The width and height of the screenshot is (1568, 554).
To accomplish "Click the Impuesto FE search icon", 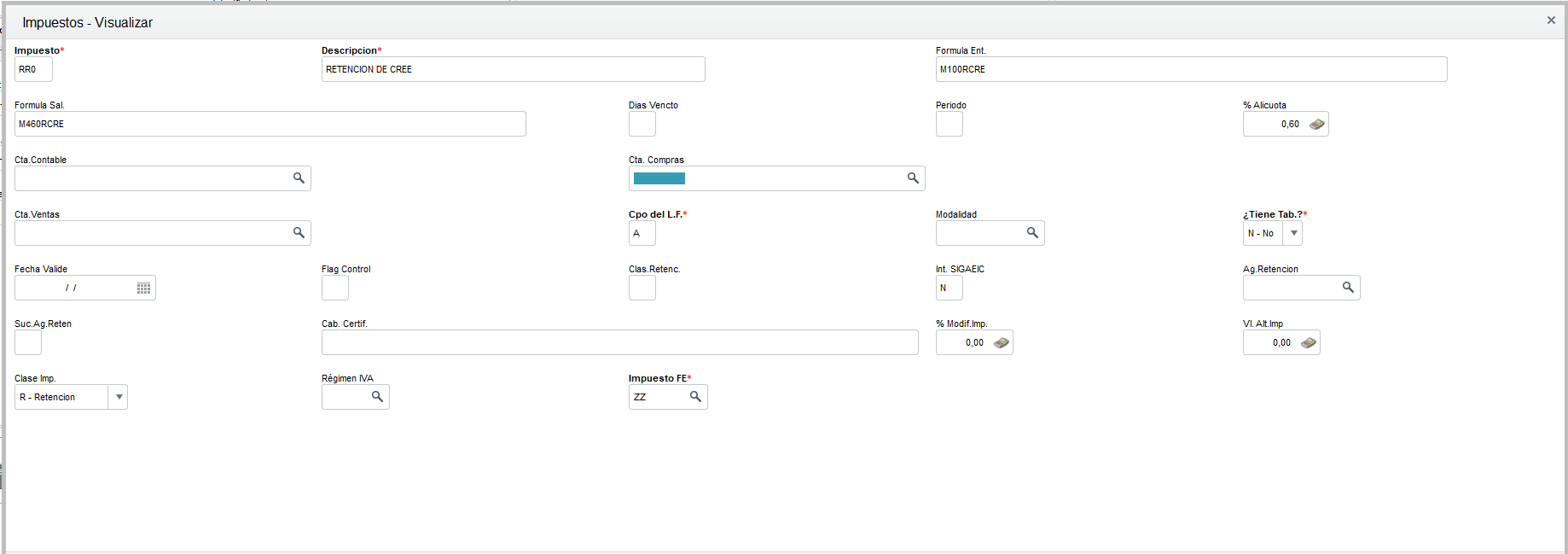I will coord(695,397).
